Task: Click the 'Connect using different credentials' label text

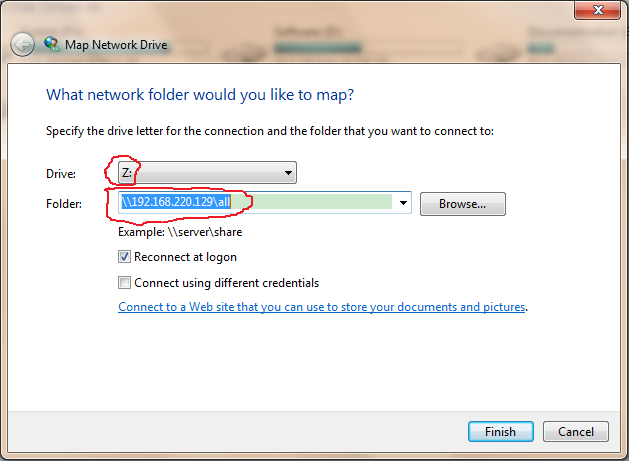Action: [227, 283]
